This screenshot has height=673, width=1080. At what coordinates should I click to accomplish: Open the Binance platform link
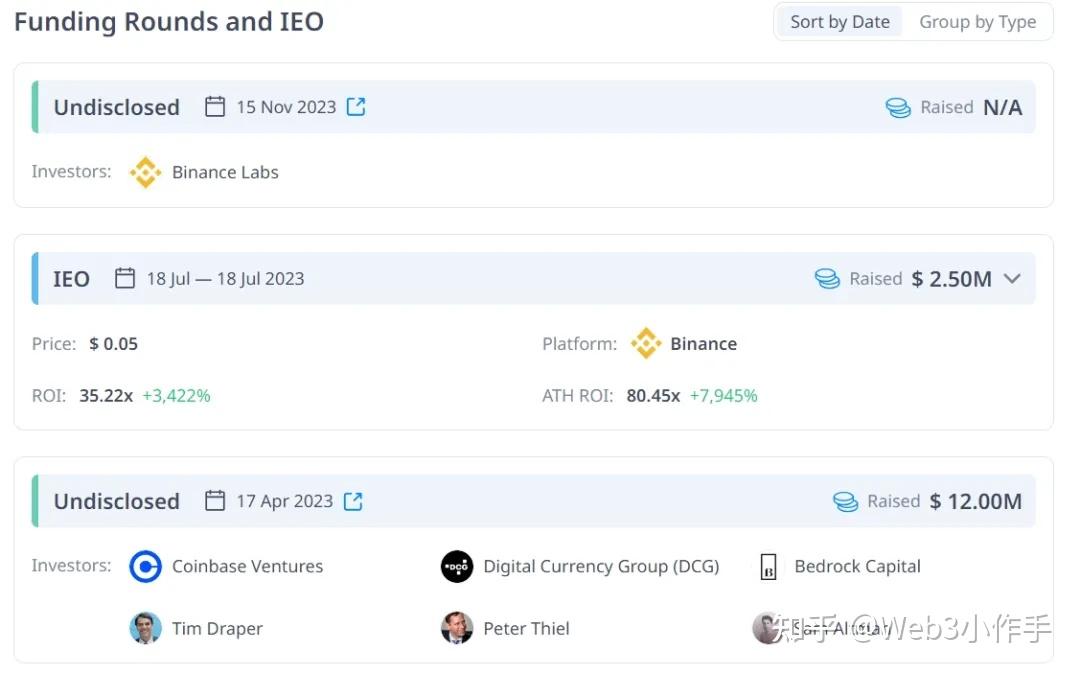pos(703,344)
